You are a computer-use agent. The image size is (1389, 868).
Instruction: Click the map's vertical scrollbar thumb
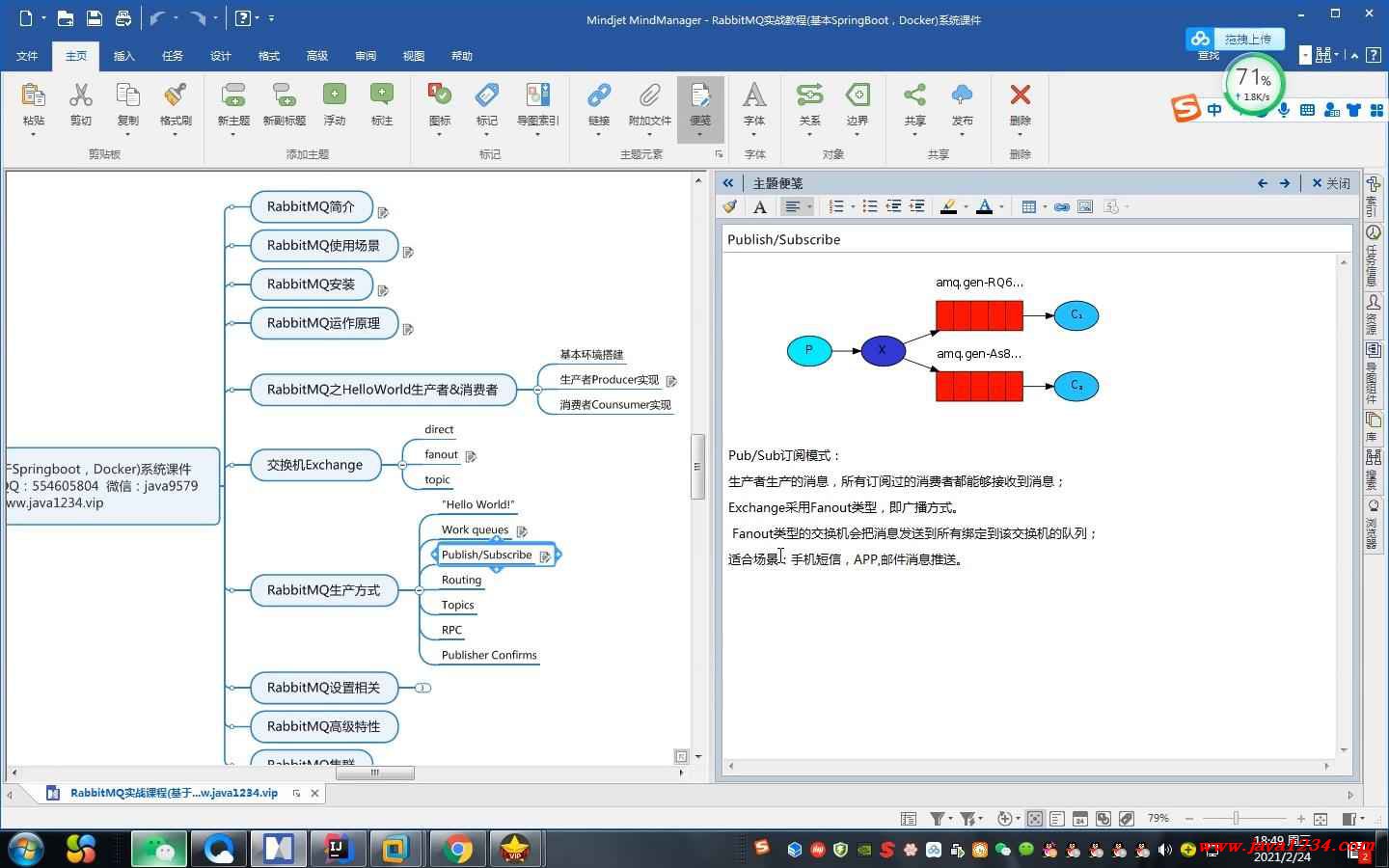tap(697, 467)
